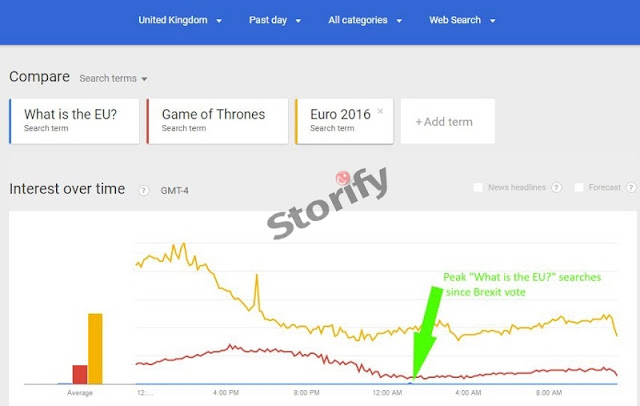Enable the Forecast checkbox
The image size is (640, 406).
[x=579, y=187]
